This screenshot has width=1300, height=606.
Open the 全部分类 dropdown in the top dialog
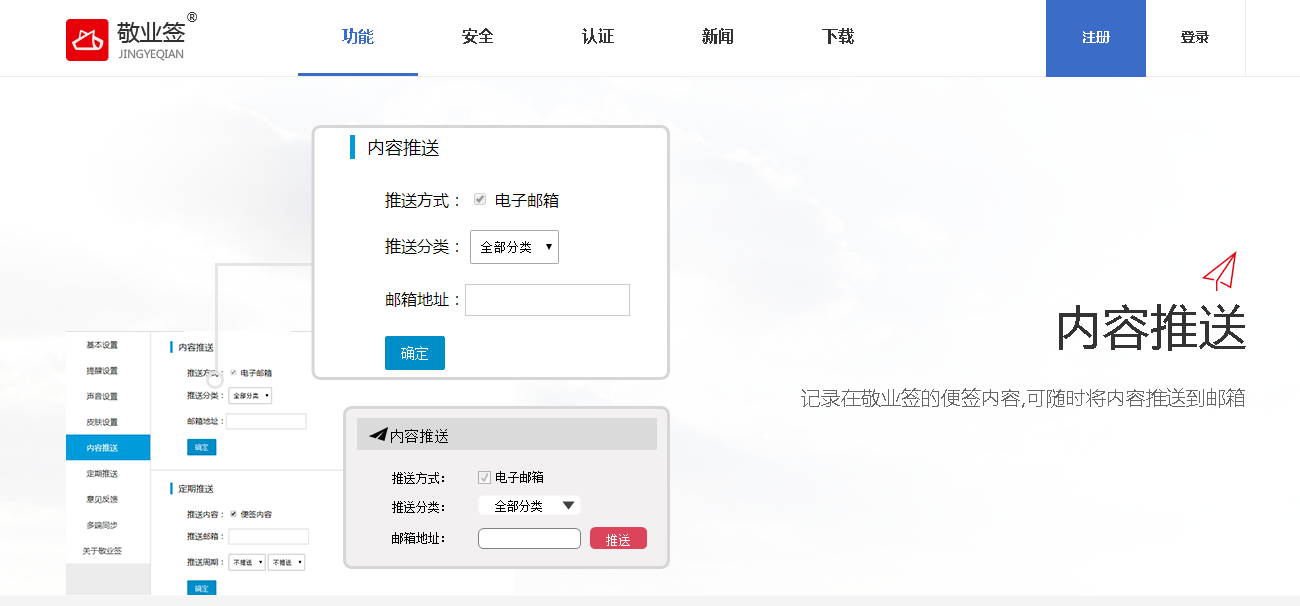514,246
